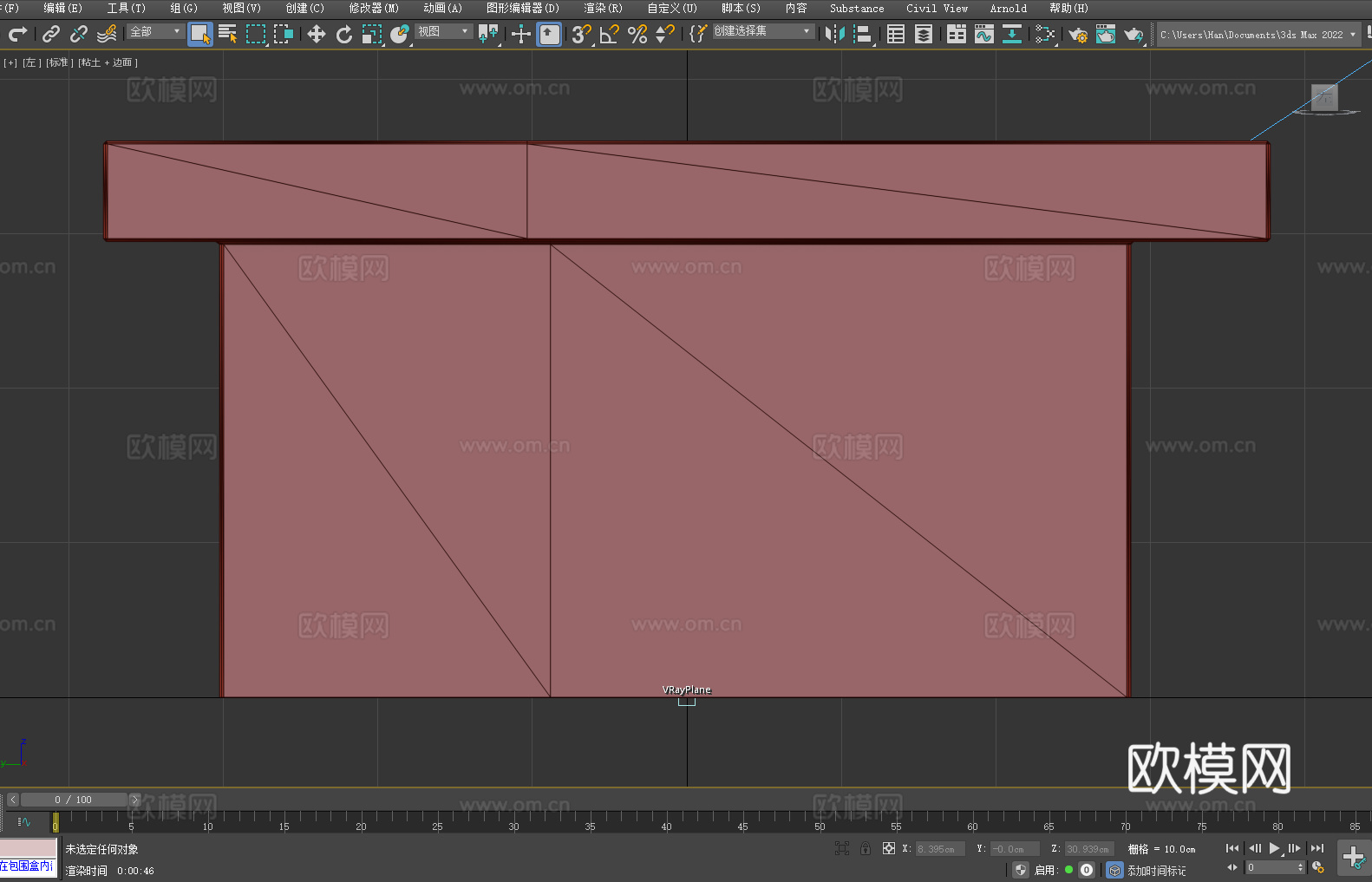The height and width of the screenshot is (882, 1372).
Task: Toggle Absolute/Offset transform type-in mode
Action: point(889,848)
